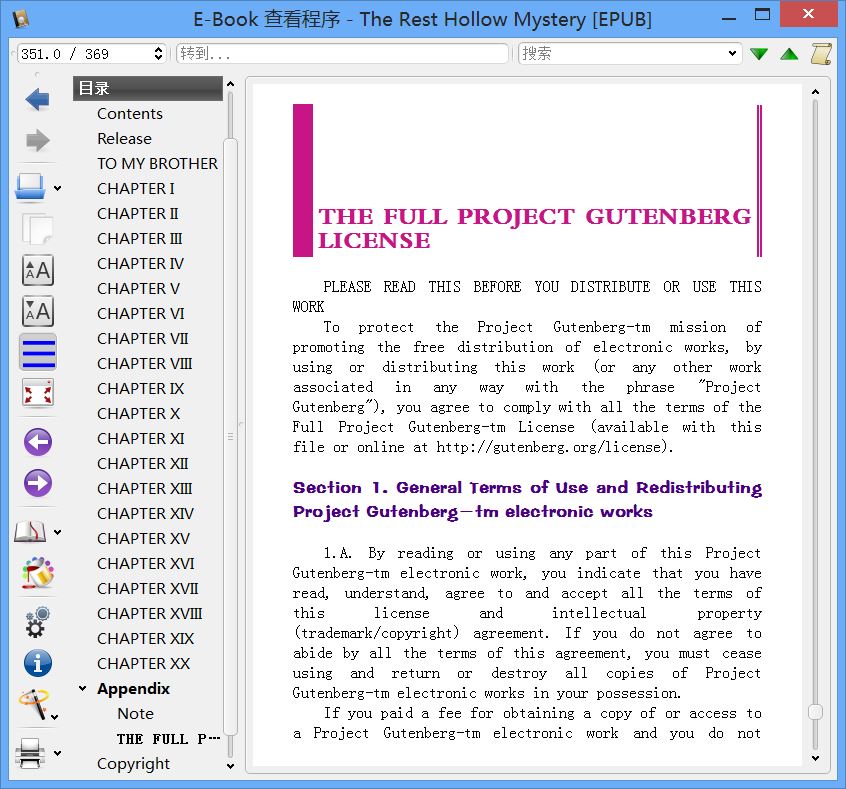This screenshot has width=846, height=789.
Task: Click THE FULL PROJECT GUTENBERG LICENSE heading
Action: 534,228
